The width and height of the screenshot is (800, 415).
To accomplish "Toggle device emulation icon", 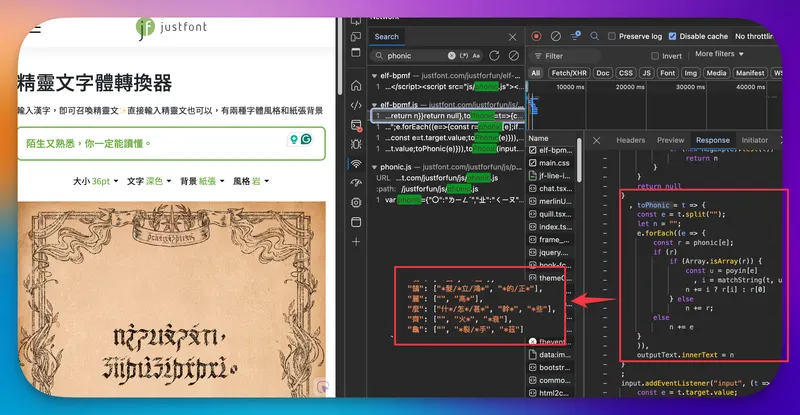I will [356, 36].
